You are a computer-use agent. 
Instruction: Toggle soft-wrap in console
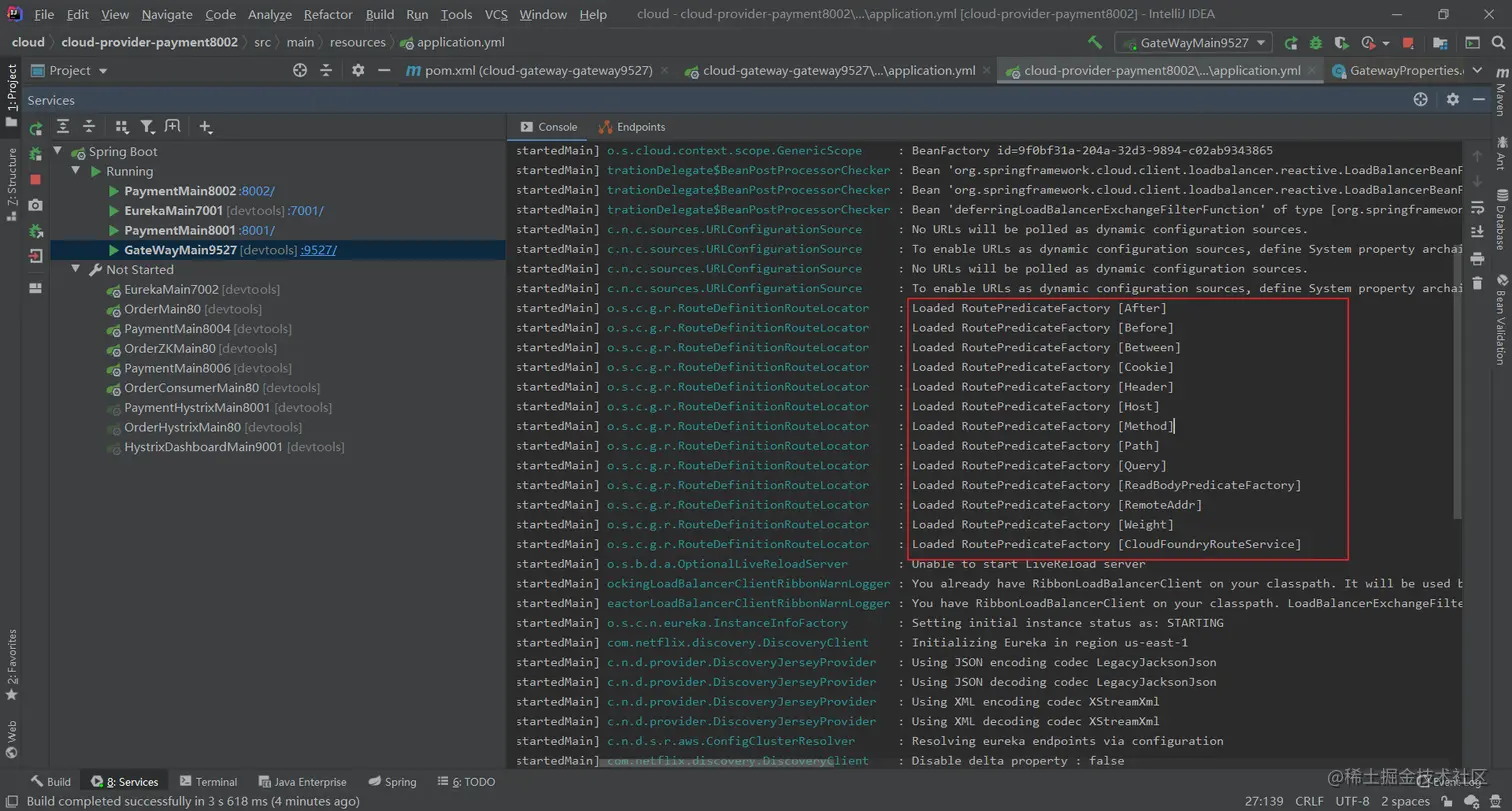coord(1477,207)
